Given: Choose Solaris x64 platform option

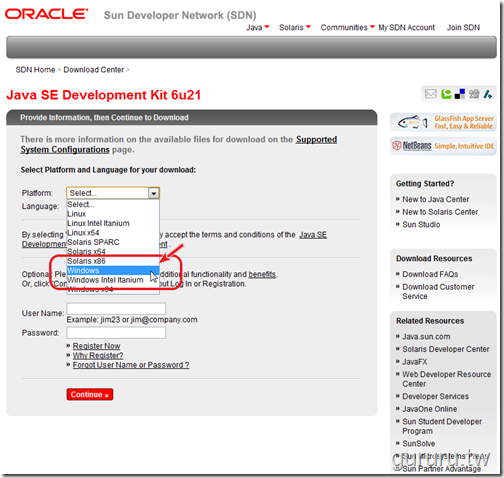Looking at the screenshot, I should [x=113, y=251].
